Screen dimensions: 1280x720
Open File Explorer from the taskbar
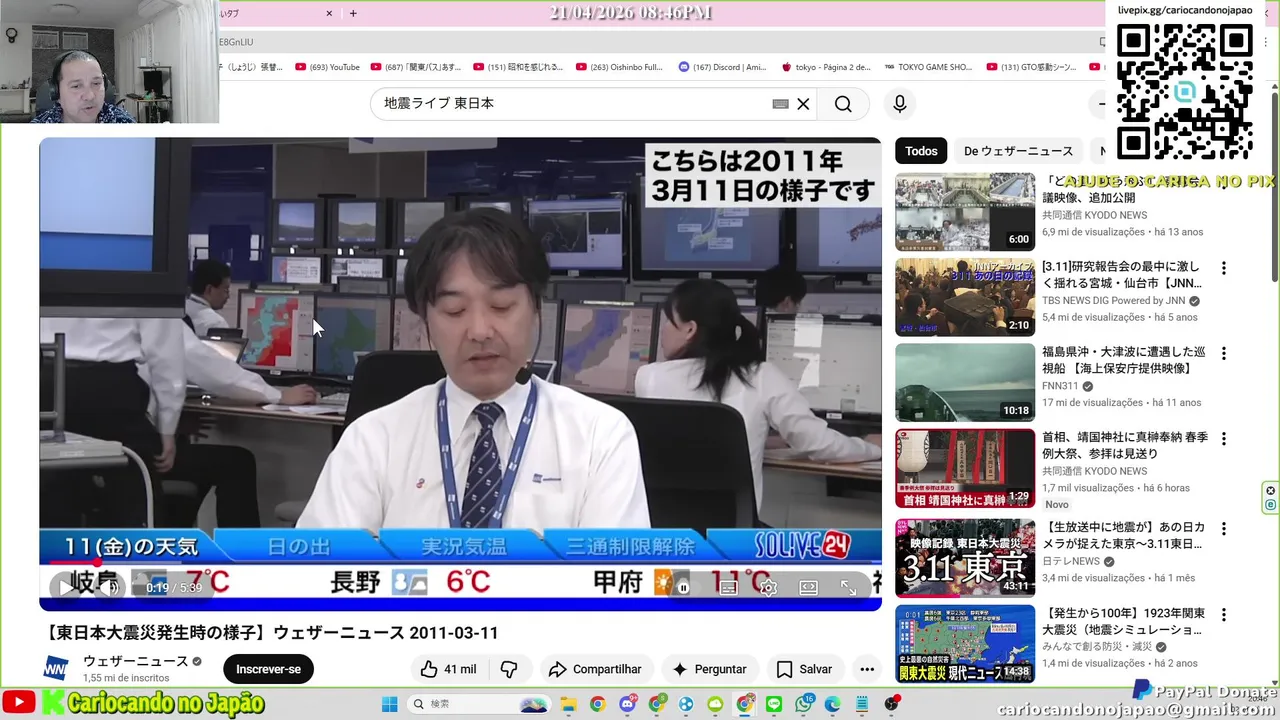click(x=568, y=704)
